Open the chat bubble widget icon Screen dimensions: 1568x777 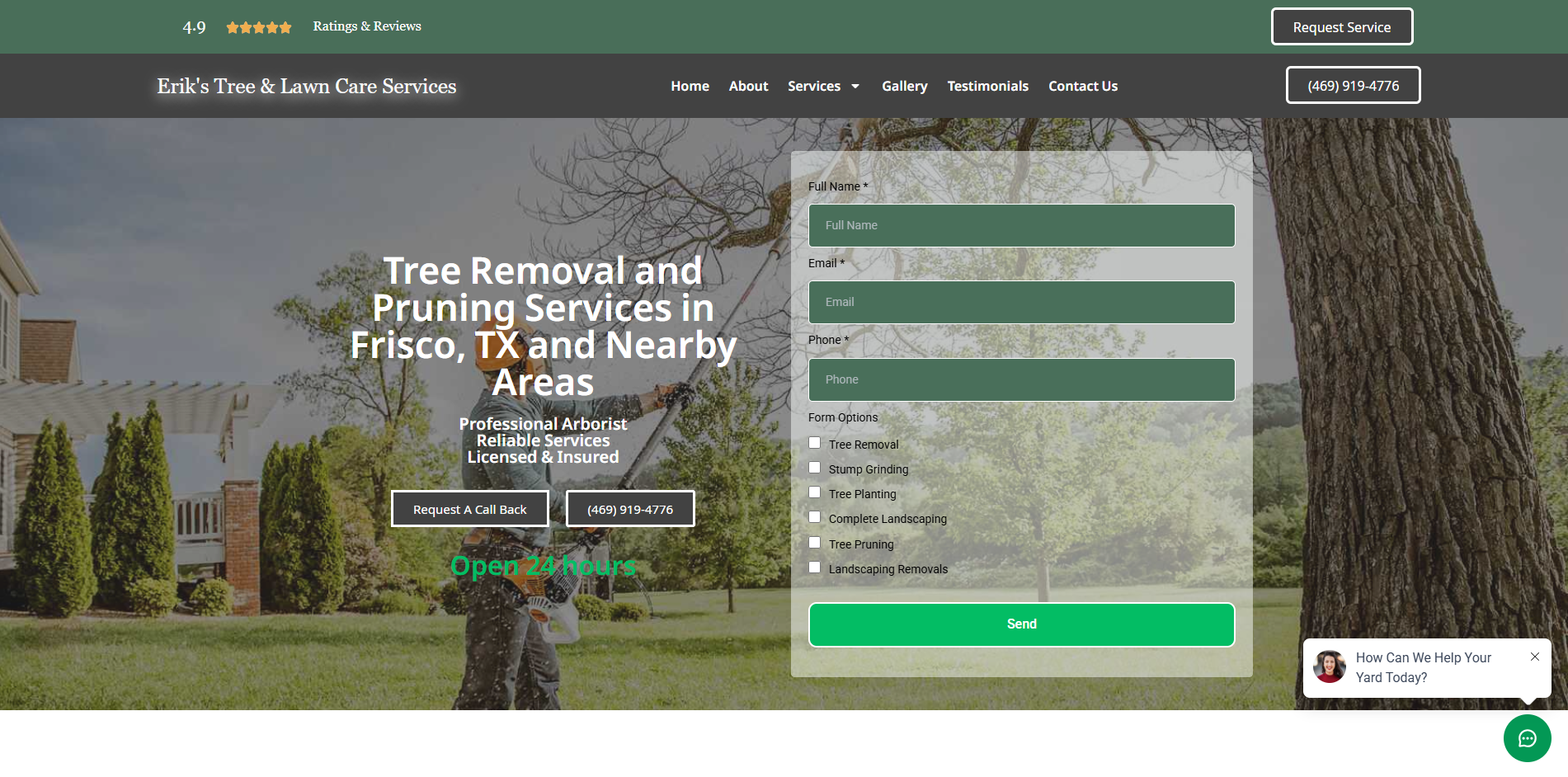tap(1527, 738)
